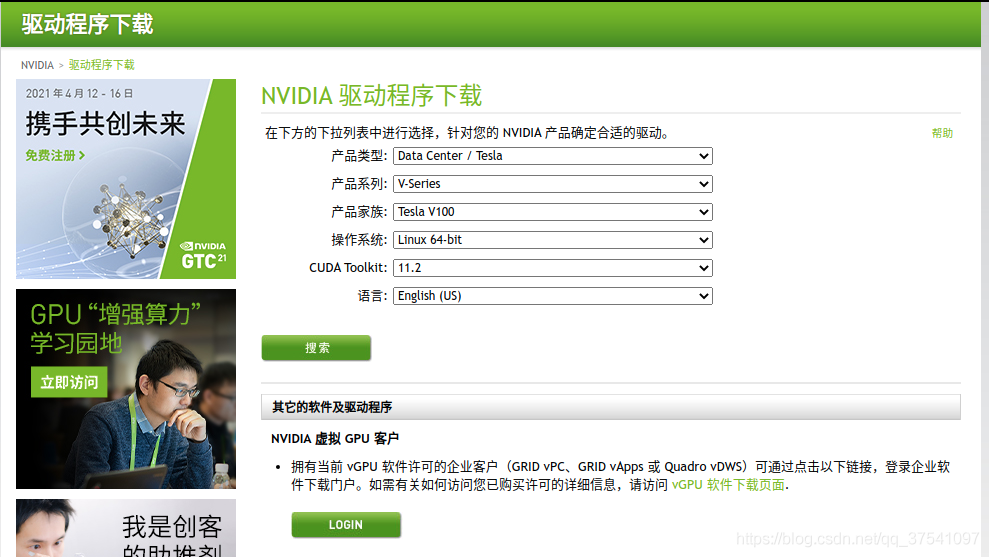The height and width of the screenshot is (557, 989).
Task: Expand the 产品系列 V-Series dropdown
Action: point(552,184)
